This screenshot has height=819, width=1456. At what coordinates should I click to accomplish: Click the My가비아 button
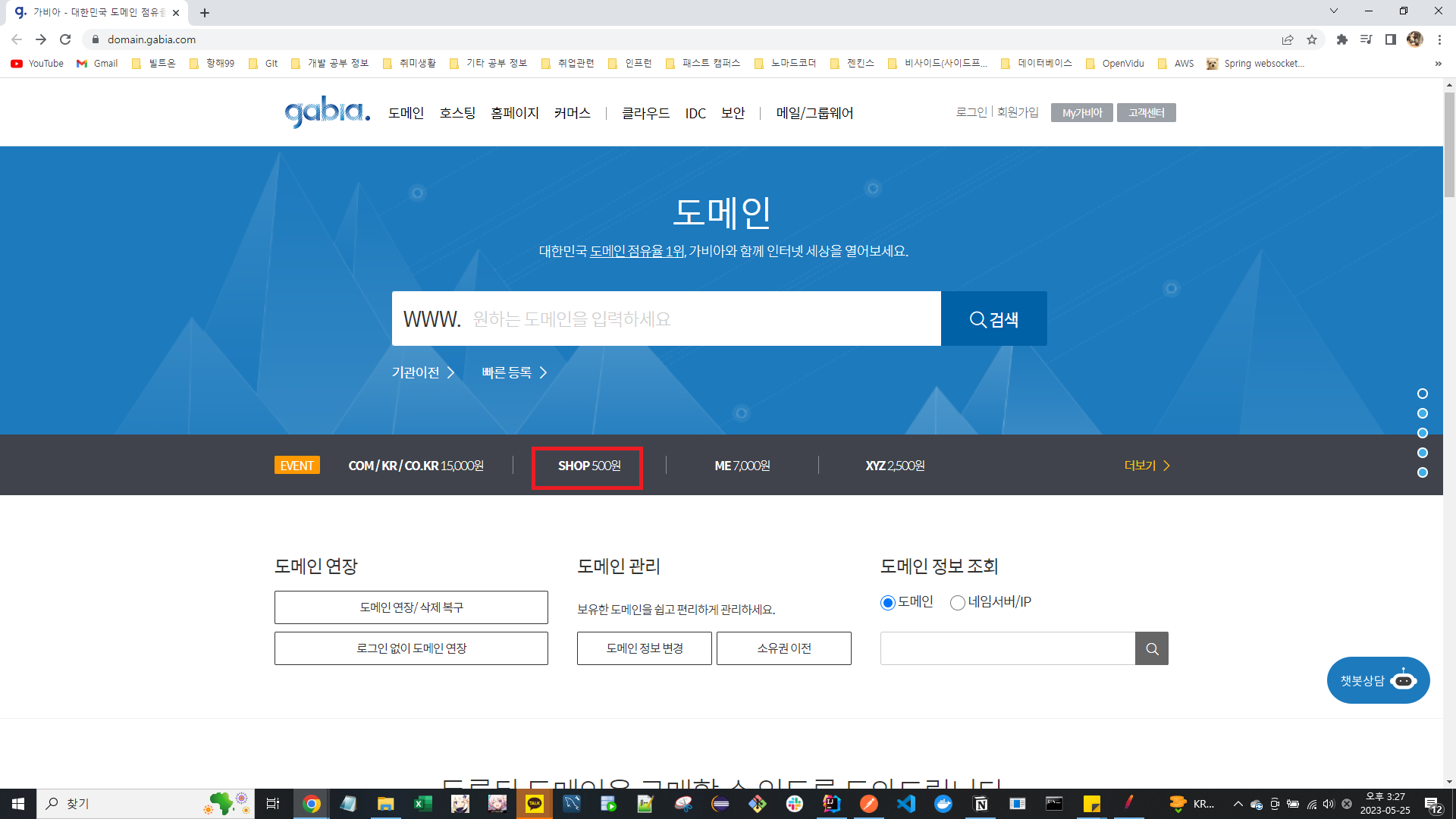1082,113
